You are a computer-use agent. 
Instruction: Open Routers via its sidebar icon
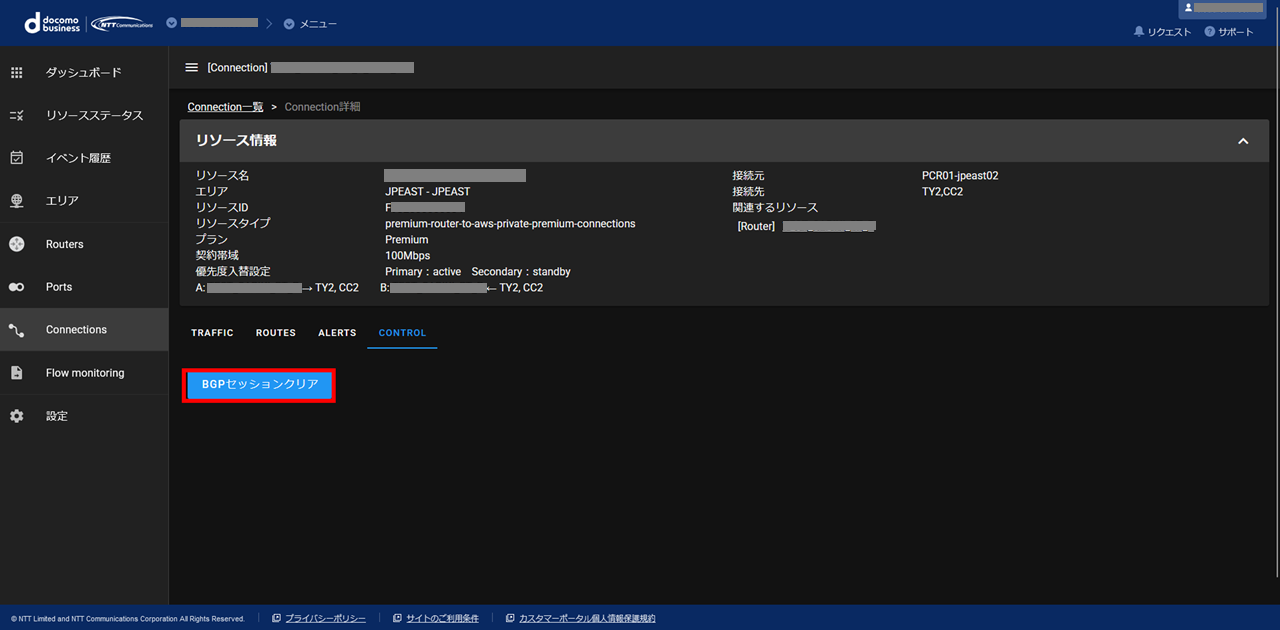(x=16, y=244)
